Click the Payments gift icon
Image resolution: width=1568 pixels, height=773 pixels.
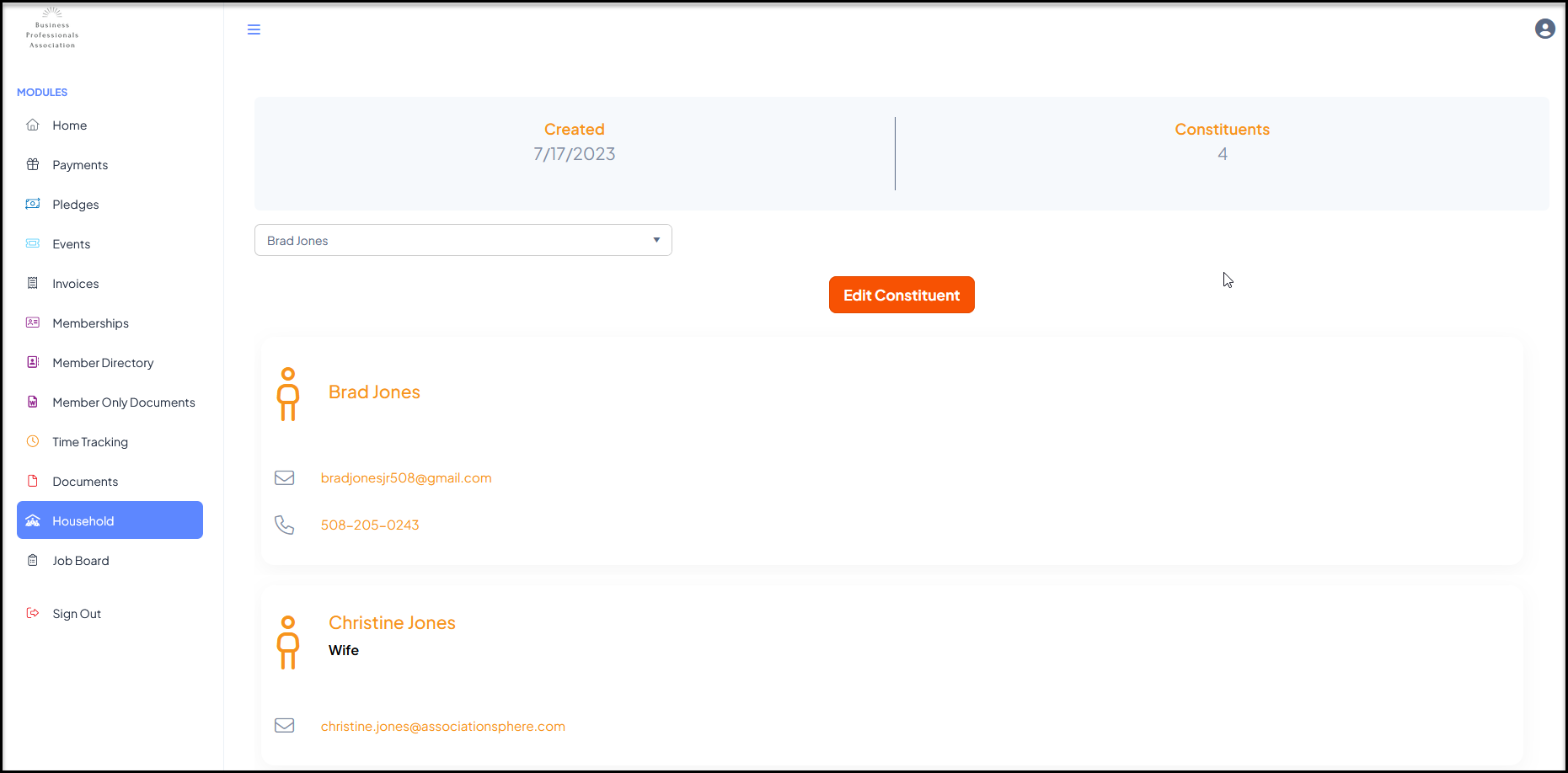pyautogui.click(x=33, y=164)
